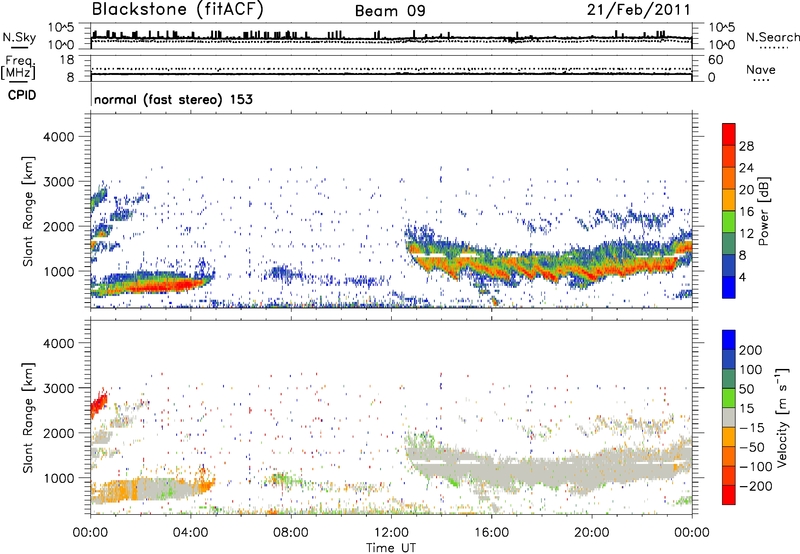Viewport: 800px width, 554px height.
Task: Click the "4000" range tick of power panel
Action: pyautogui.click(x=58, y=137)
